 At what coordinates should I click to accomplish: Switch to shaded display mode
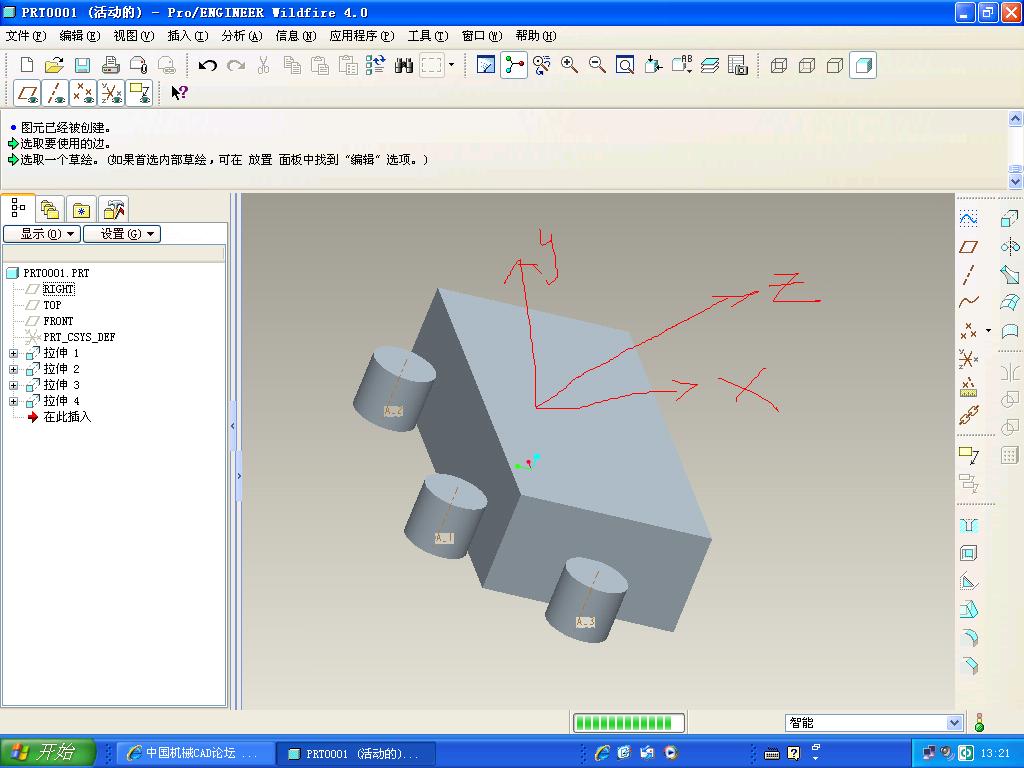[x=863, y=65]
